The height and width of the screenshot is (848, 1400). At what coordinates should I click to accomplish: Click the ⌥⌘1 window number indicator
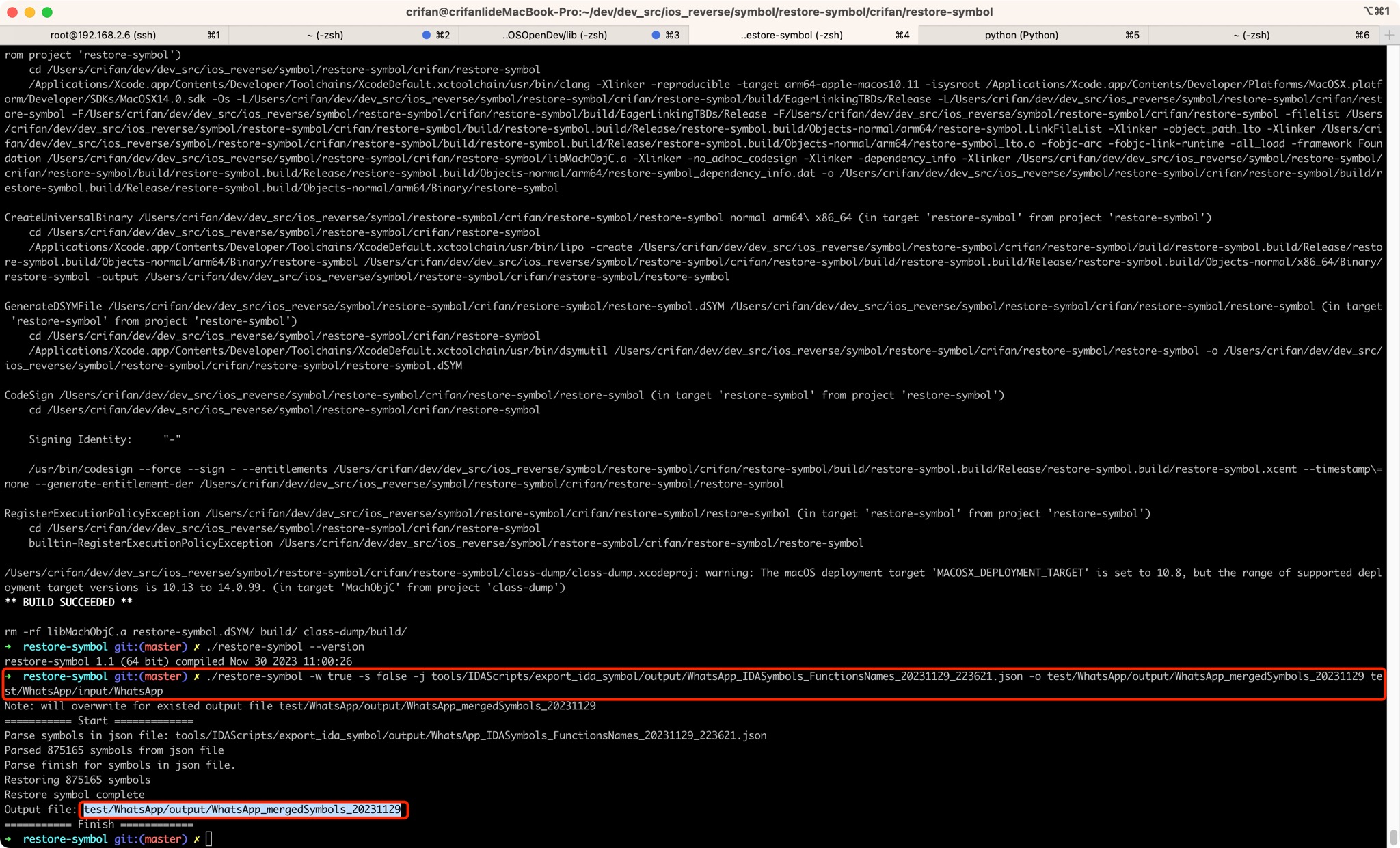pos(1376,11)
